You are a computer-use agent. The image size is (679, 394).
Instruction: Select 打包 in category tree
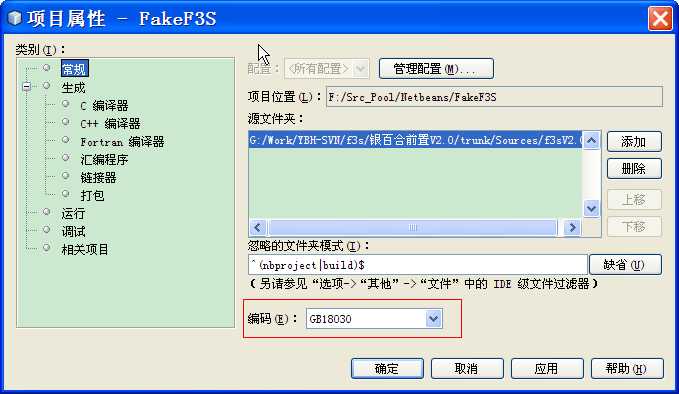pyautogui.click(x=92, y=195)
